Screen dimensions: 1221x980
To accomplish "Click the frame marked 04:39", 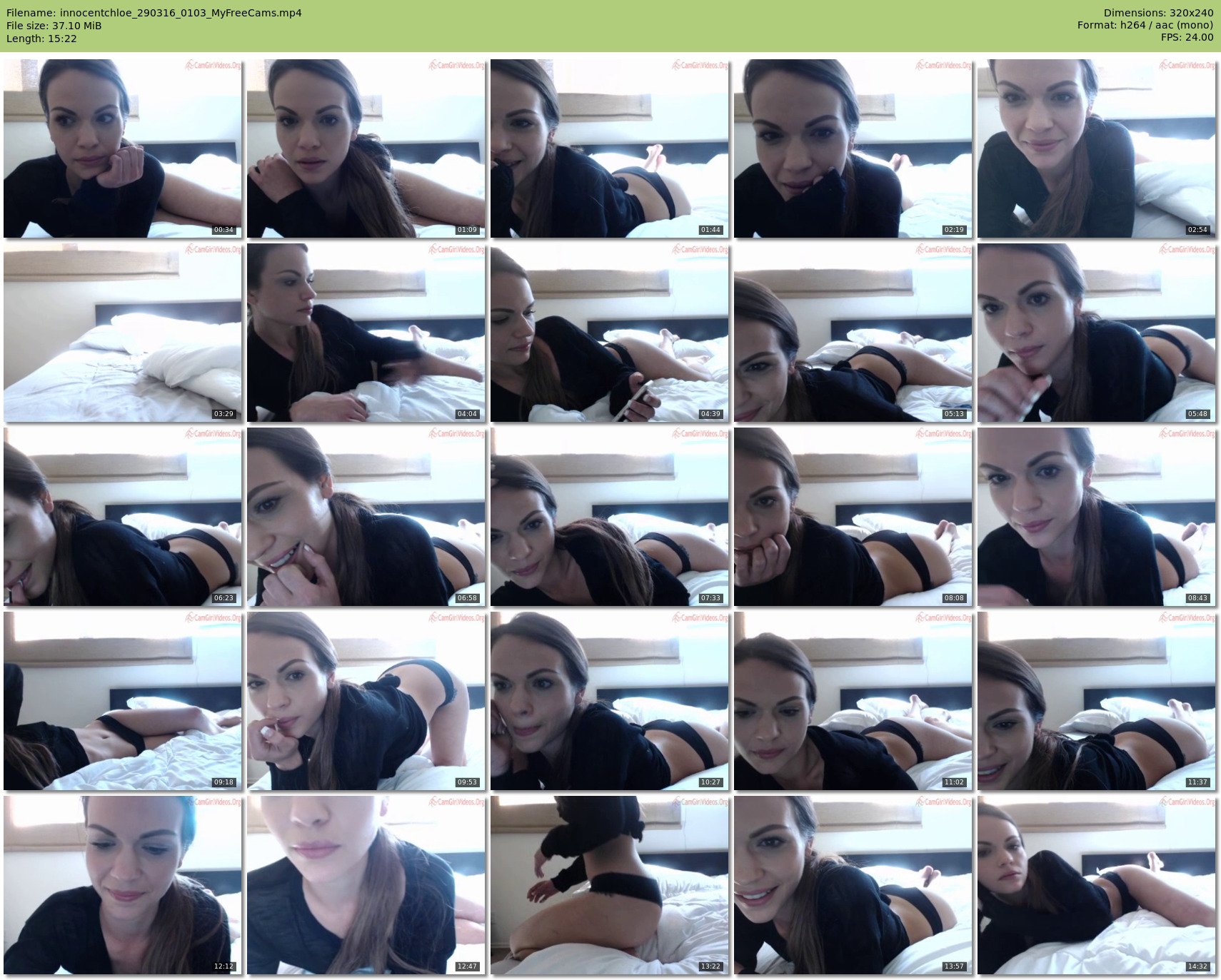I will click(x=609, y=333).
